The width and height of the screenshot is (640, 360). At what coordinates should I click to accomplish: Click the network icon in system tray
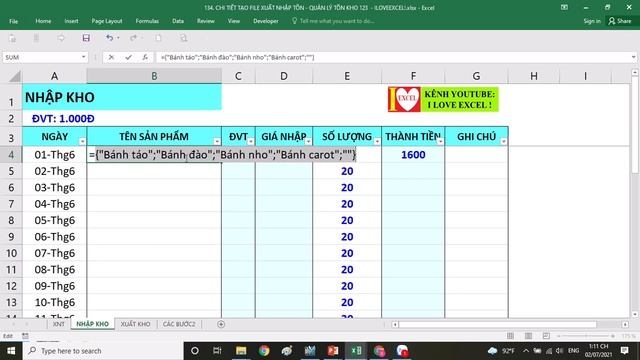click(549, 351)
